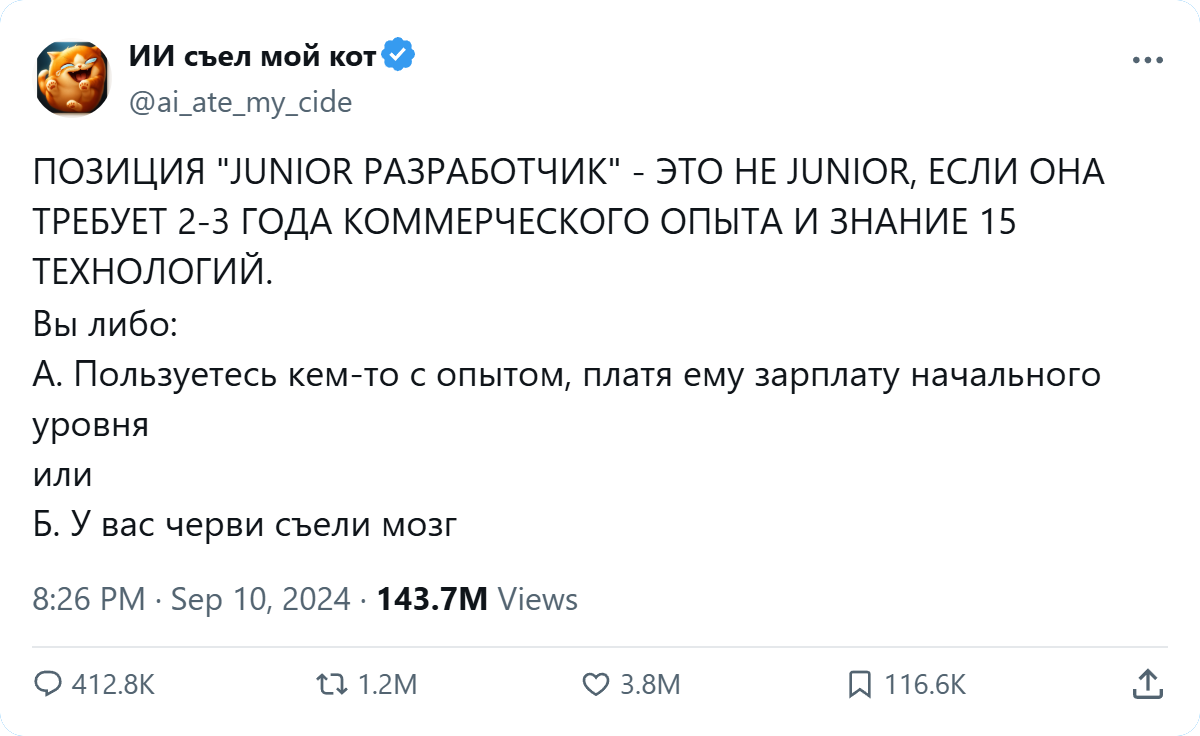The image size is (1200, 736).
Task: Click the 116.6K bookmarks count
Action: pyautogui.click(x=925, y=685)
